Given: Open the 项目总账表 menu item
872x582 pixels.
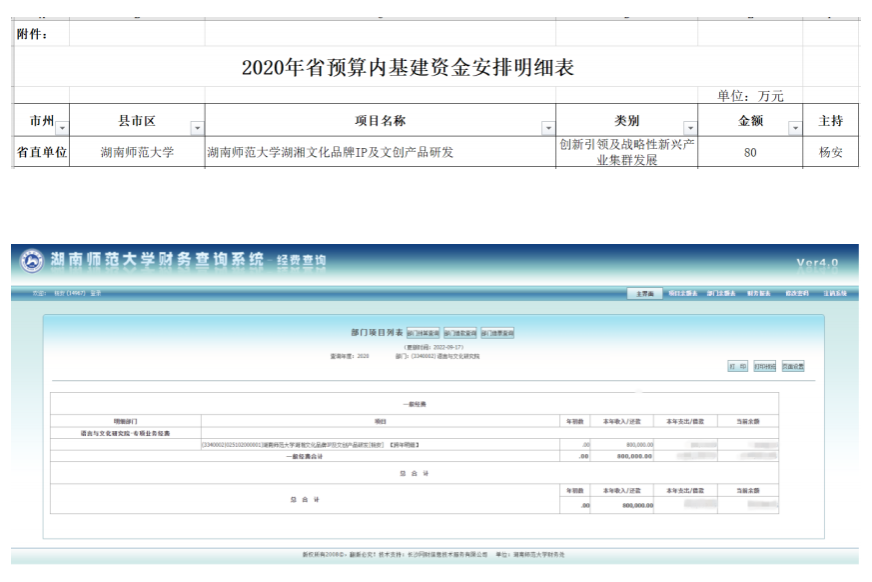Looking at the screenshot, I should [682, 294].
